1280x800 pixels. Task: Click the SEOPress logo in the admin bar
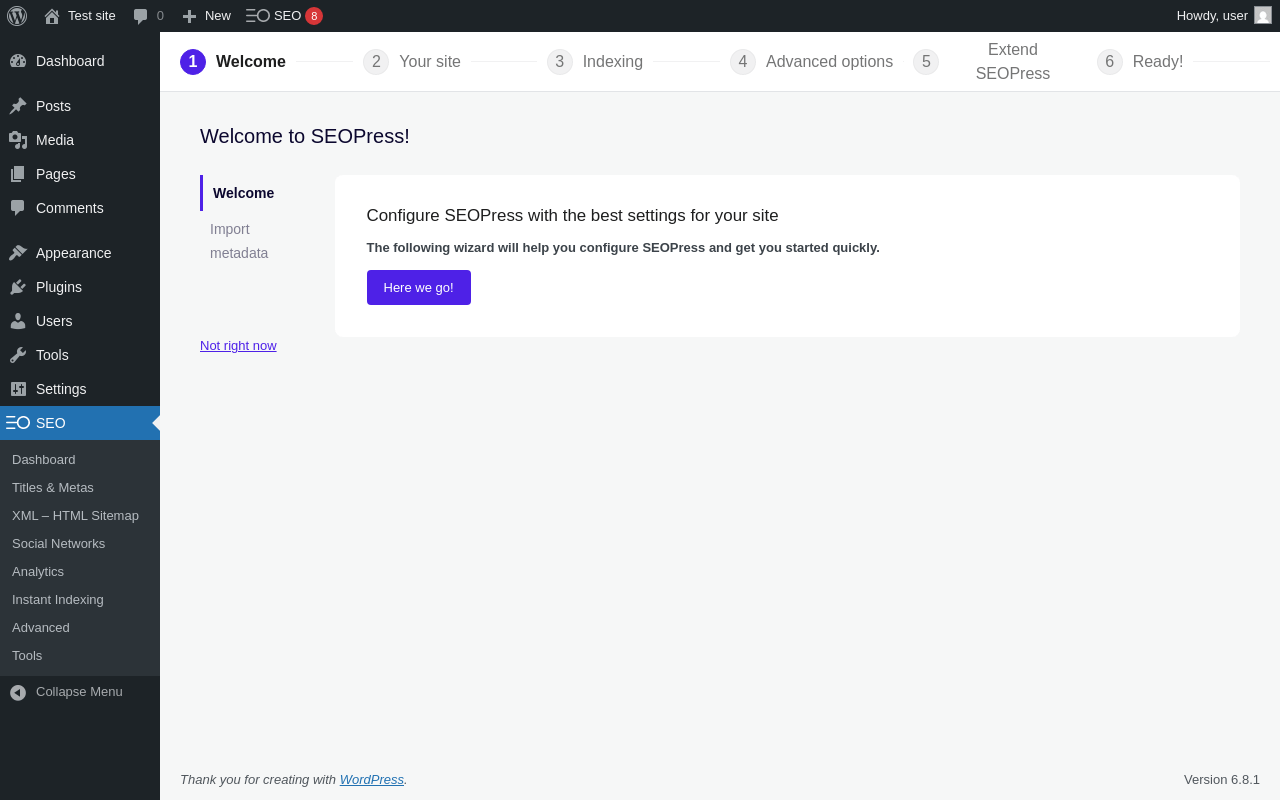click(x=258, y=16)
